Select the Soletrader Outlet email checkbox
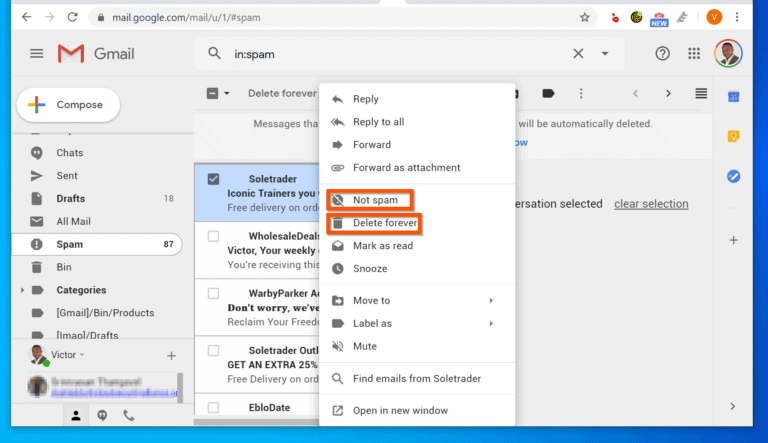The height and width of the screenshot is (443, 768). coord(213,350)
